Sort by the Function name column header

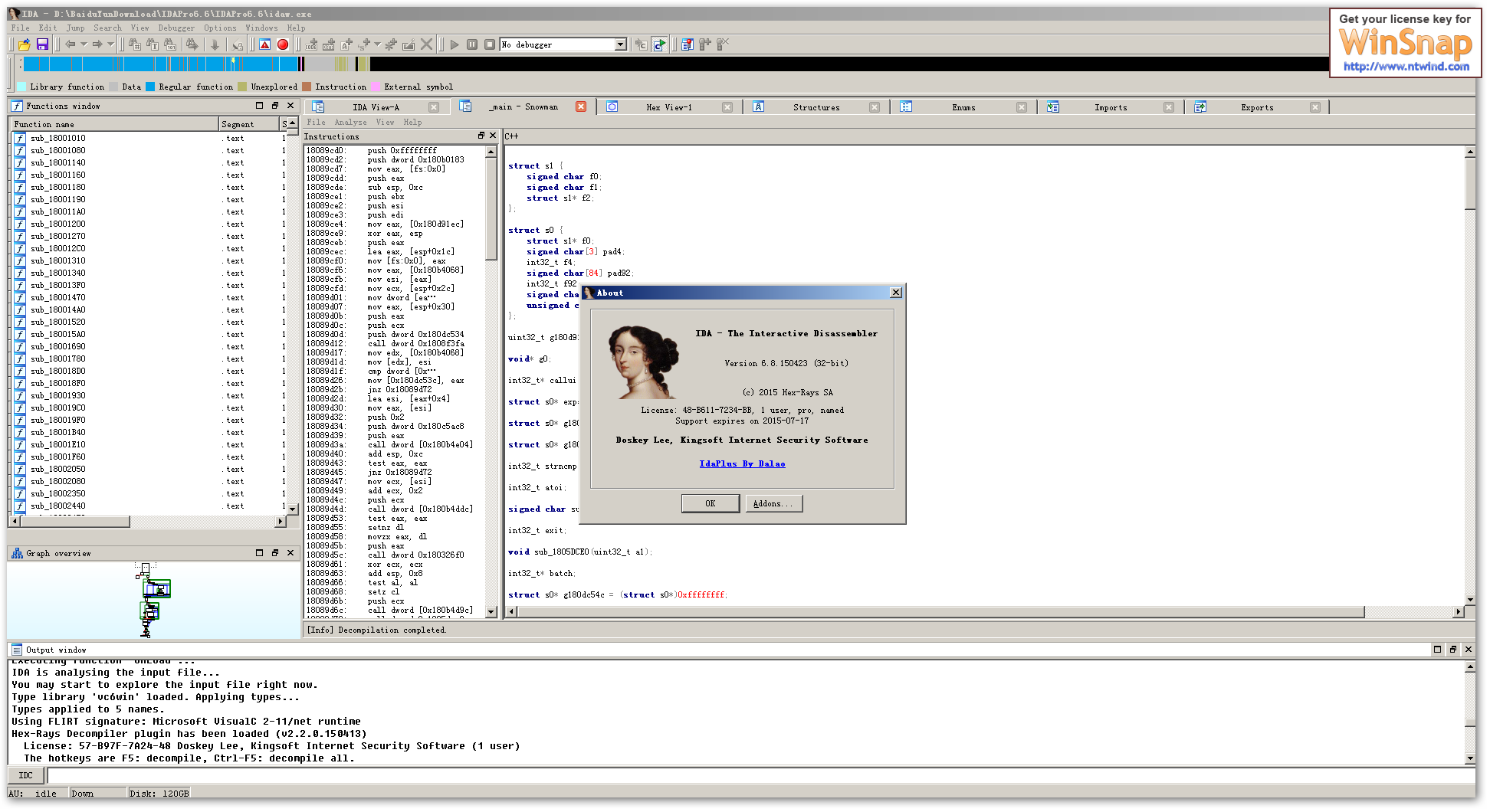[115, 124]
